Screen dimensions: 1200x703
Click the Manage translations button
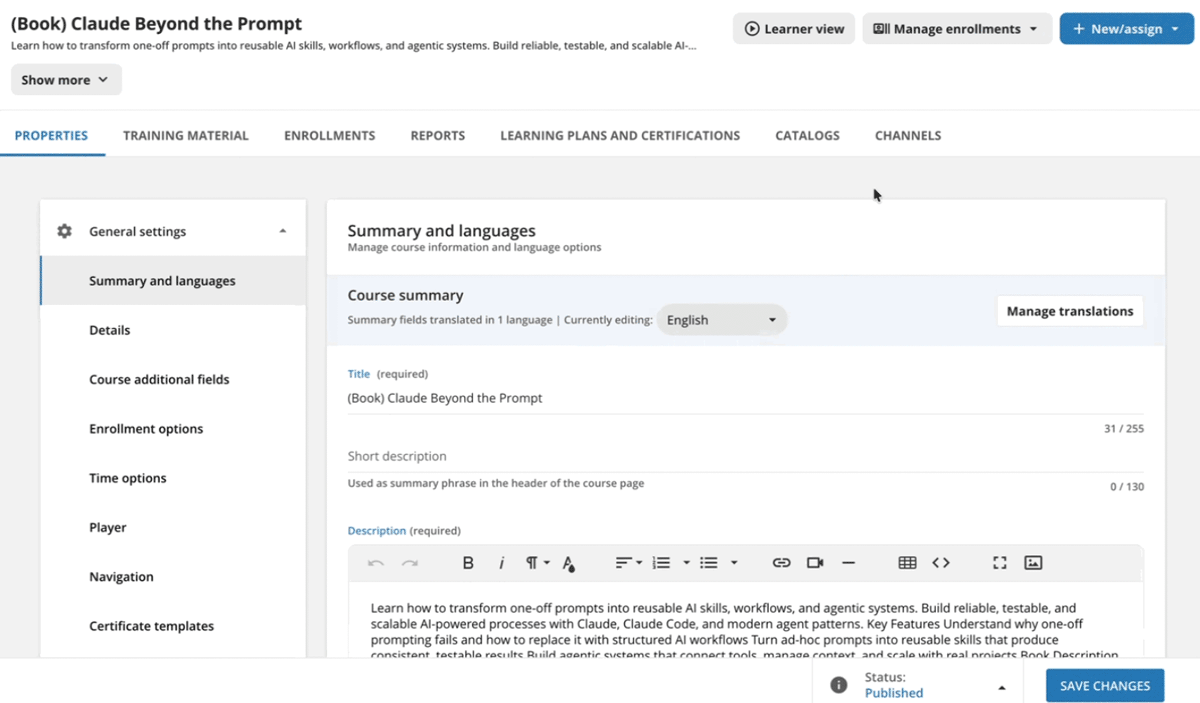(x=1070, y=311)
